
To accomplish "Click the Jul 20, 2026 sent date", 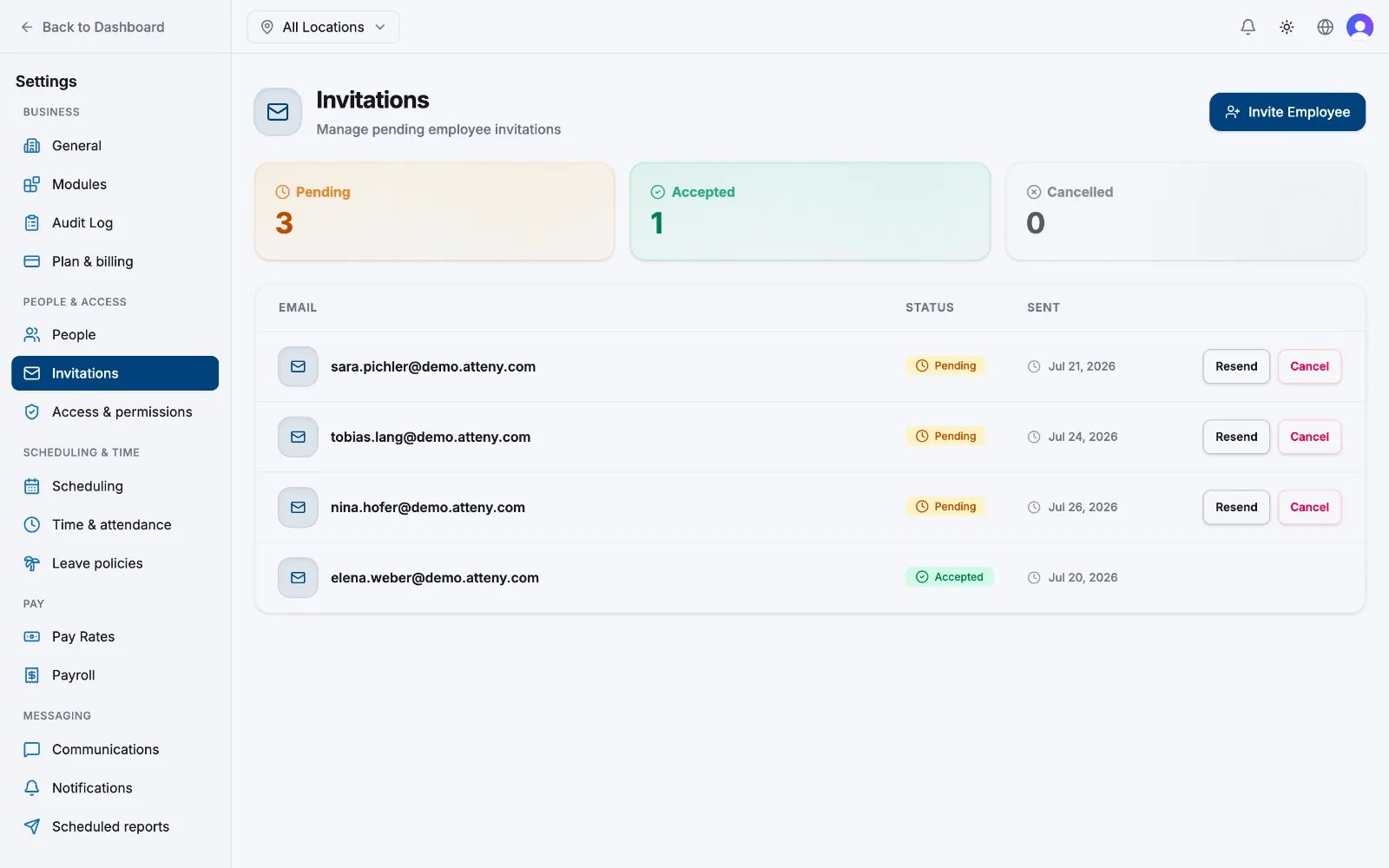I will (1083, 577).
